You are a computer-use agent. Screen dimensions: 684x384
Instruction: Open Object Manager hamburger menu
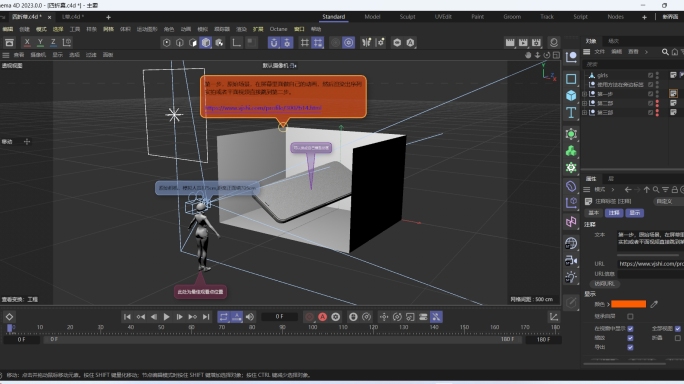[x=587, y=52]
